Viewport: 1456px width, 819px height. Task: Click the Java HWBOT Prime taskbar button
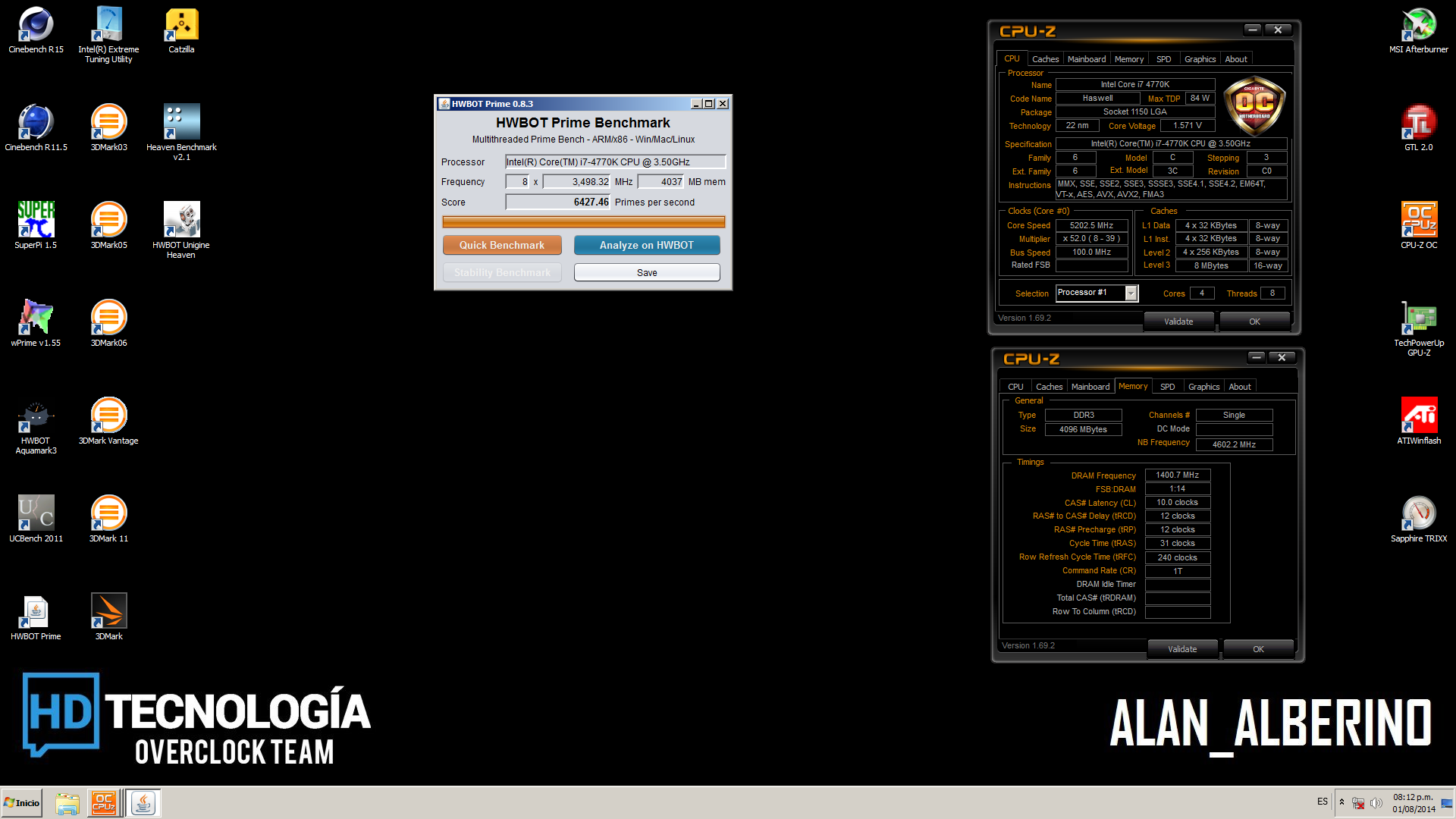tap(143, 803)
